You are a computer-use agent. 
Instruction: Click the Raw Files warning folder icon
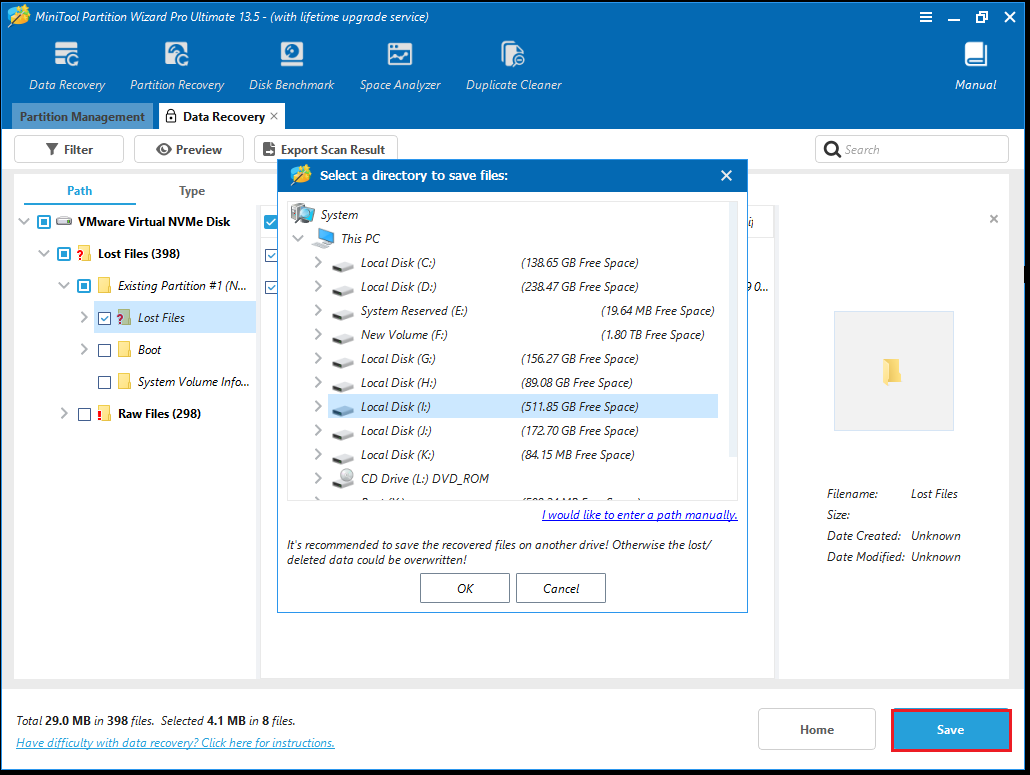[104, 414]
